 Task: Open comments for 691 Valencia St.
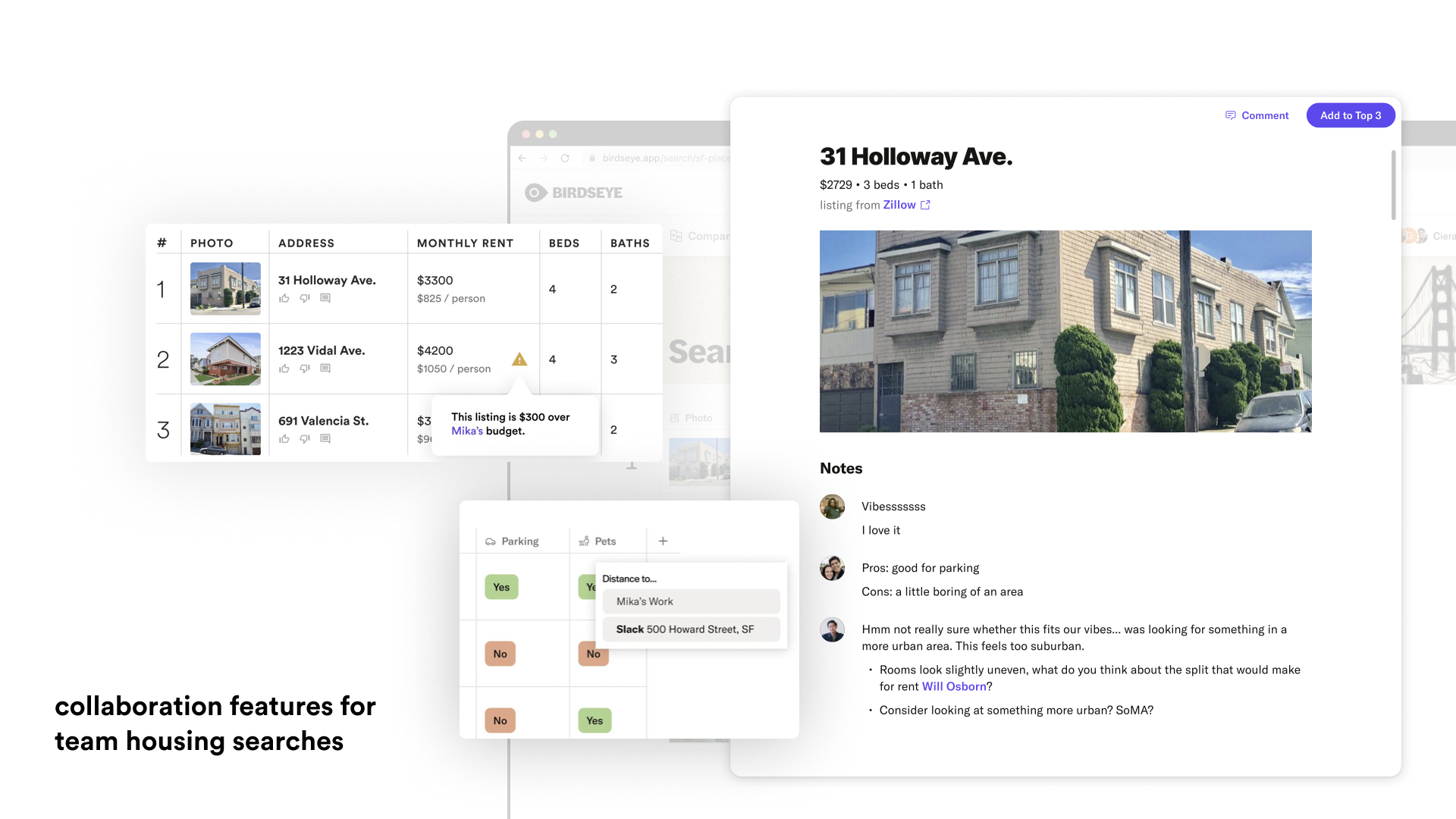325,438
